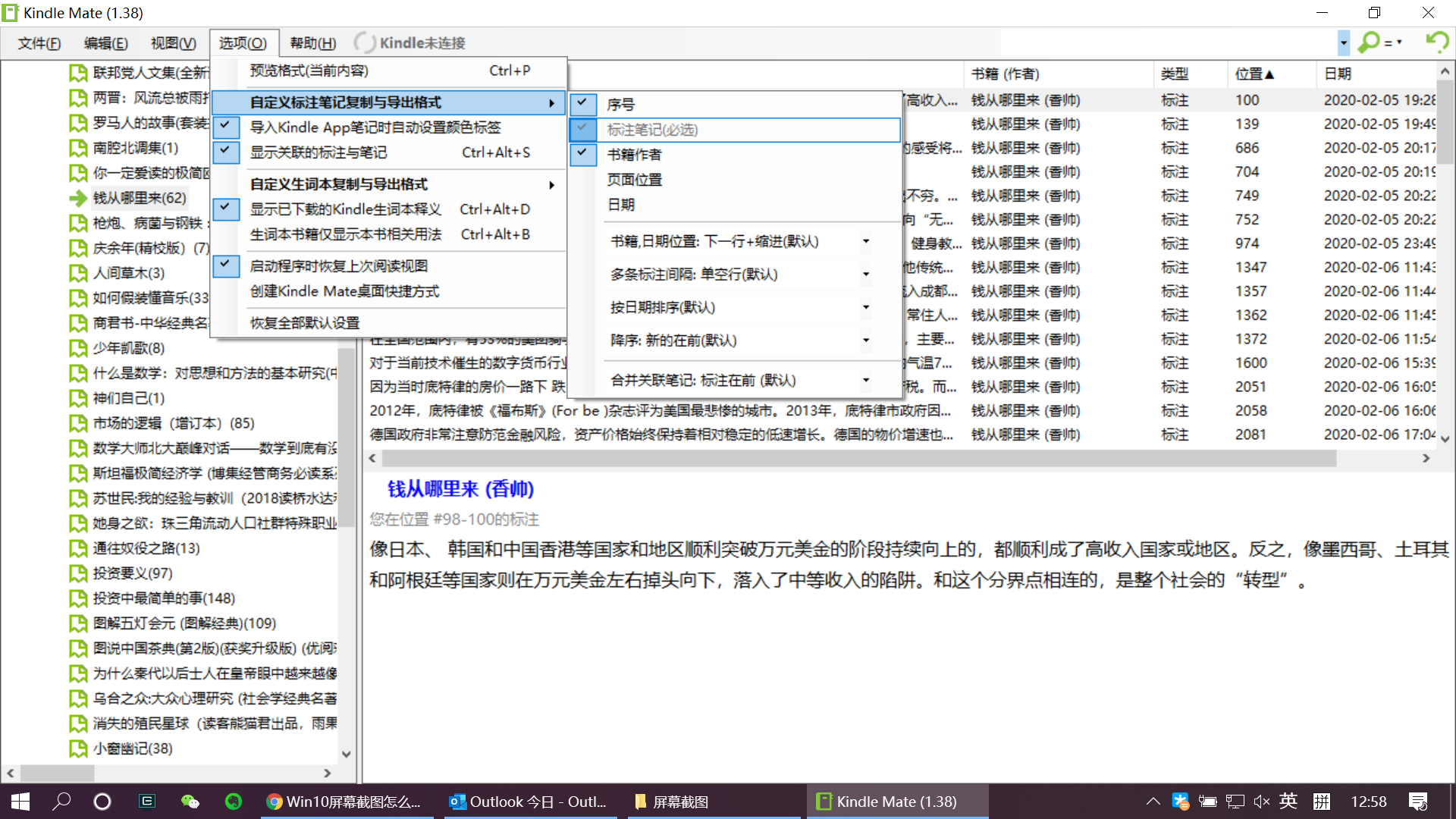Open the 帮助(H) menu
The width and height of the screenshot is (1456, 819).
point(312,43)
